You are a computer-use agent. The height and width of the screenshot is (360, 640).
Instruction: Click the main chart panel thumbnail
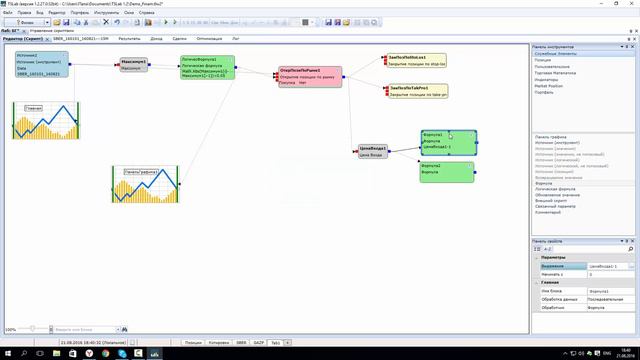pyautogui.click(x=46, y=120)
